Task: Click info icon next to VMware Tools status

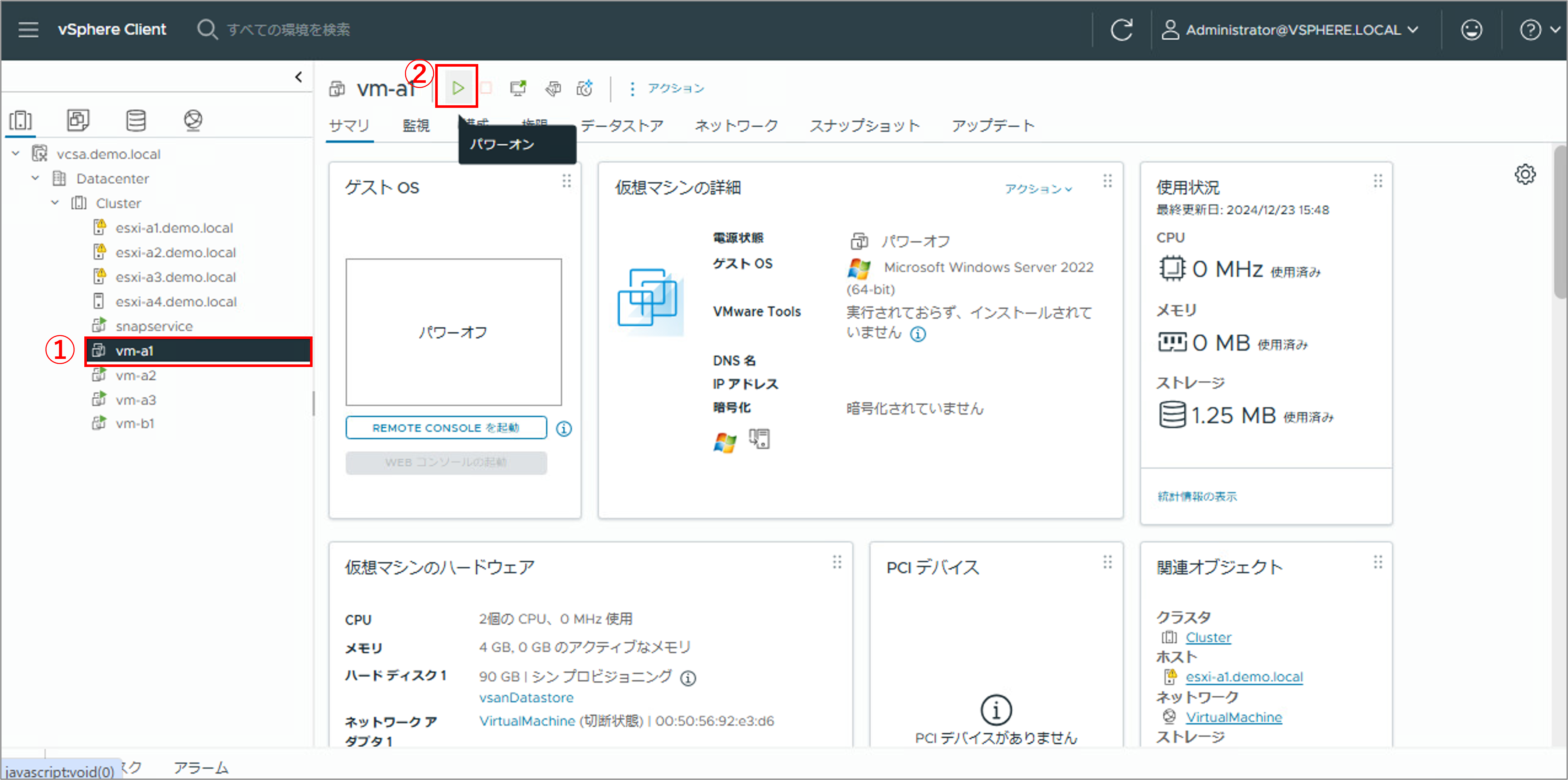Action: click(x=918, y=334)
